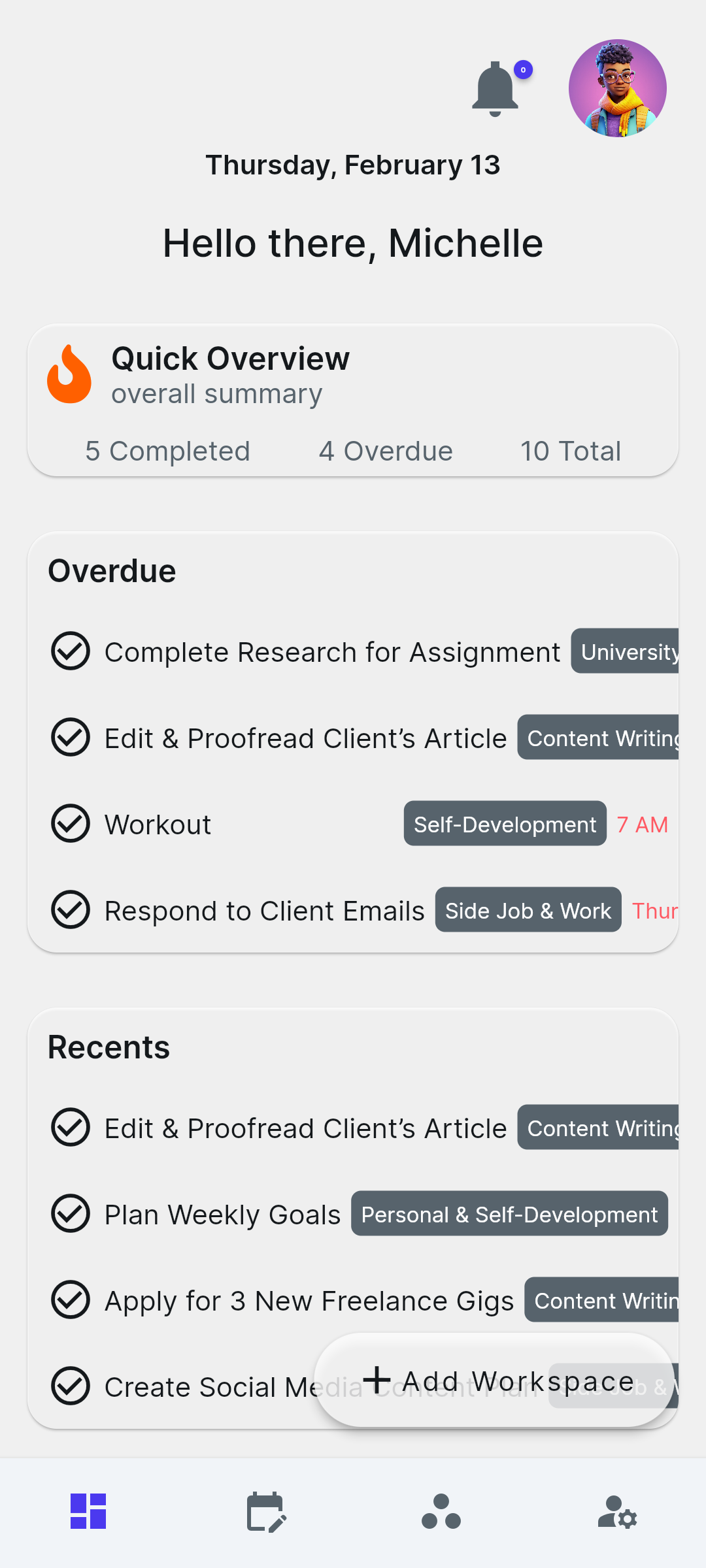
Task: Open the notifications bell
Action: point(496,90)
